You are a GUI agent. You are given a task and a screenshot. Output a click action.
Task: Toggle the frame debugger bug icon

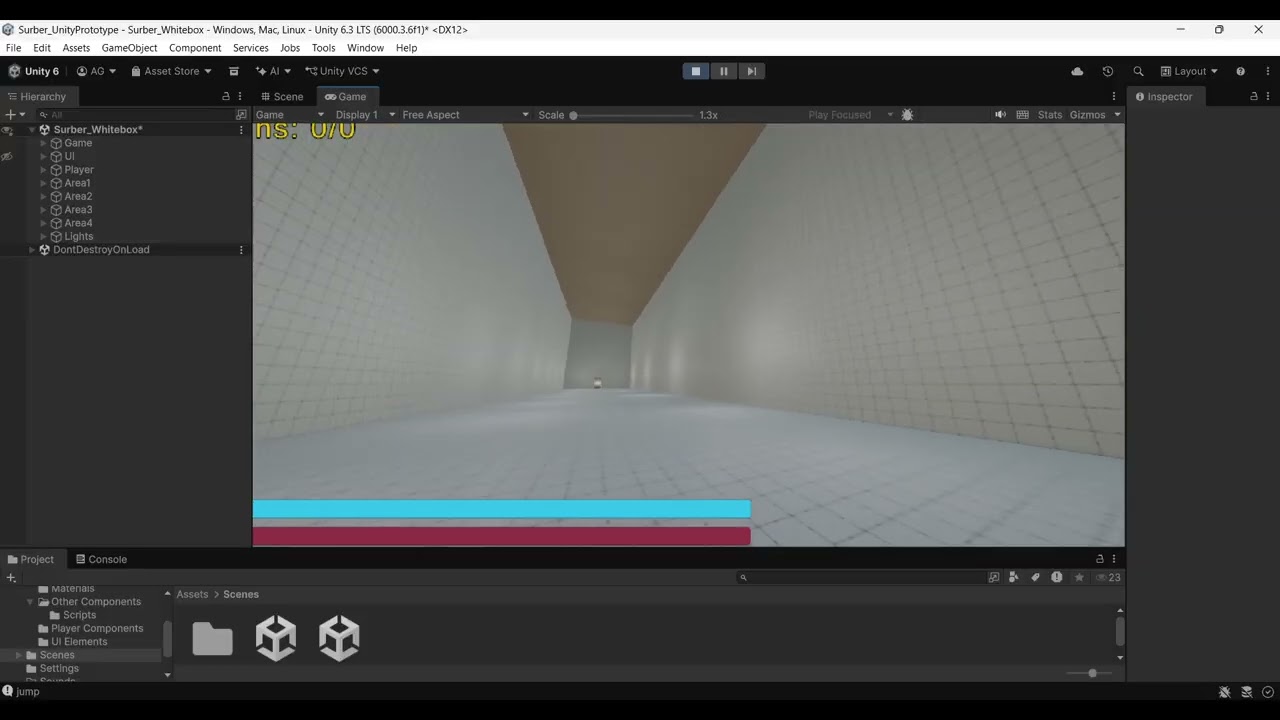[907, 115]
